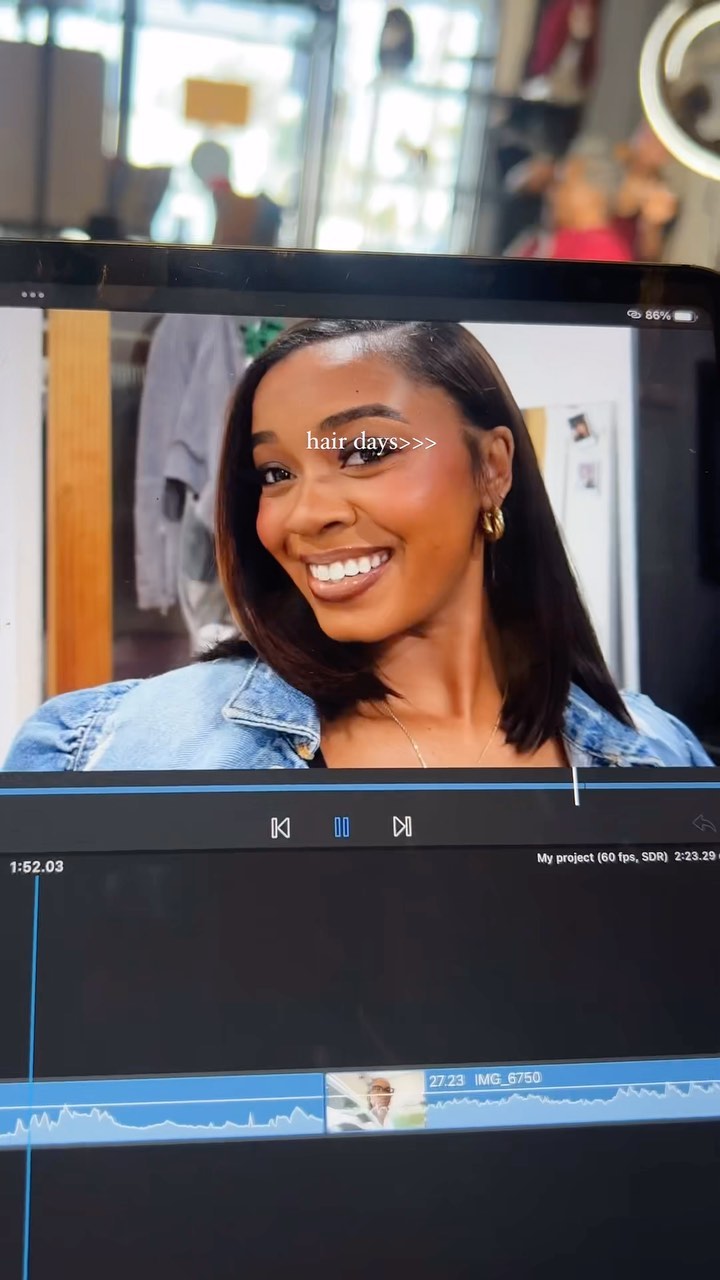Pause playback with the blue pause button
The image size is (720, 1280).
[342, 827]
